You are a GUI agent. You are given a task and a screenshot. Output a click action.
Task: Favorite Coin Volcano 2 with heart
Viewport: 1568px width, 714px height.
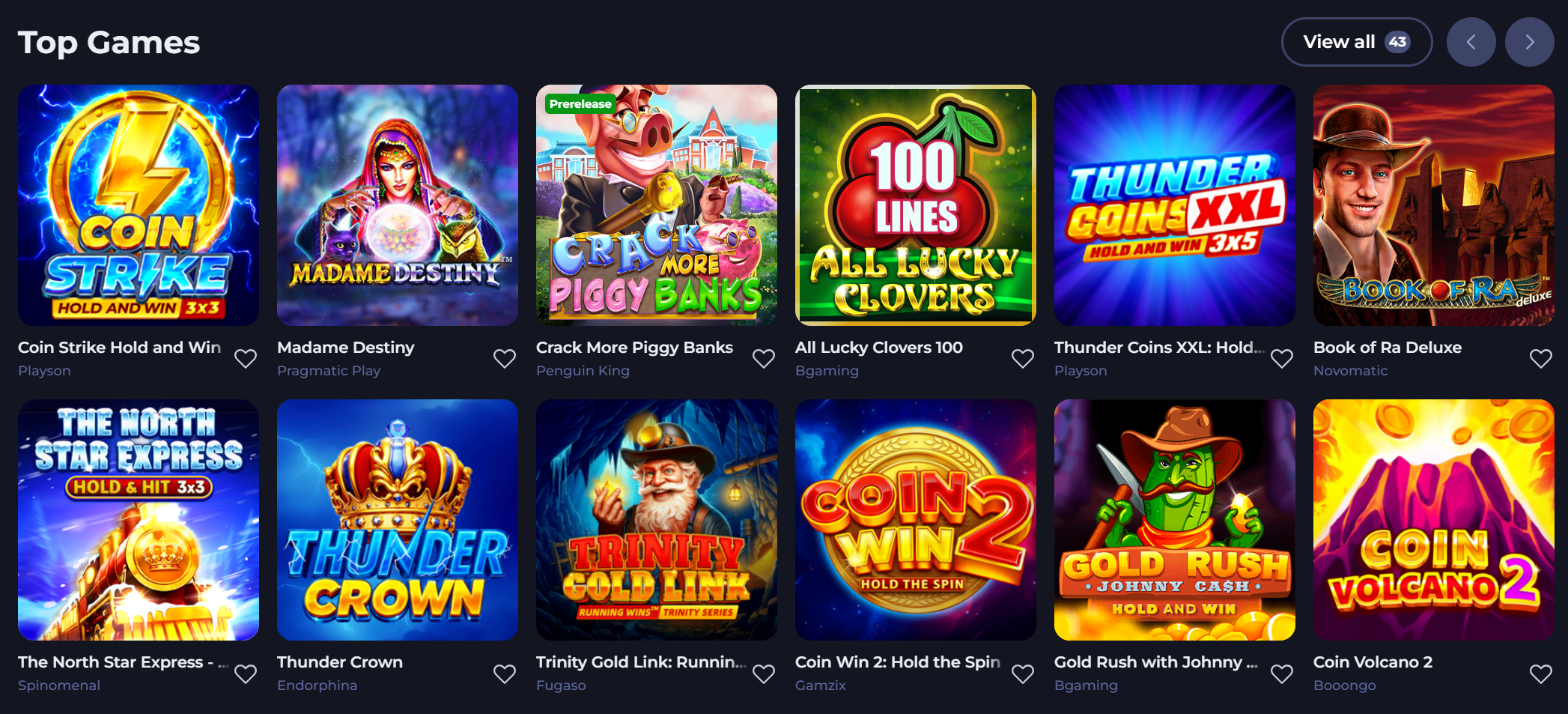pyautogui.click(x=1541, y=674)
